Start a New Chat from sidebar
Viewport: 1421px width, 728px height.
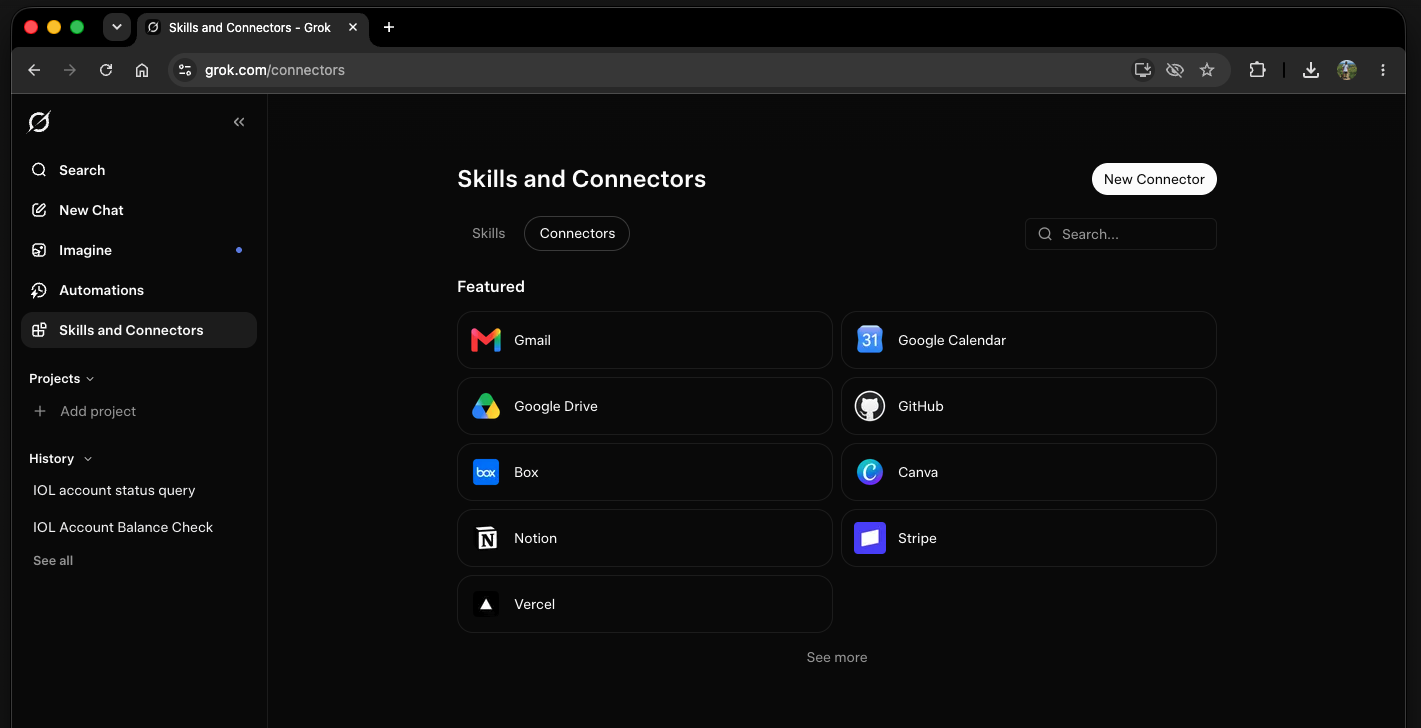coord(139,210)
